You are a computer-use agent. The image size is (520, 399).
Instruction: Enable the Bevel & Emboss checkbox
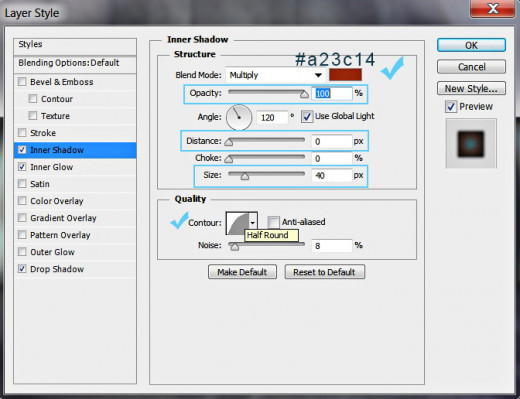click(x=22, y=82)
